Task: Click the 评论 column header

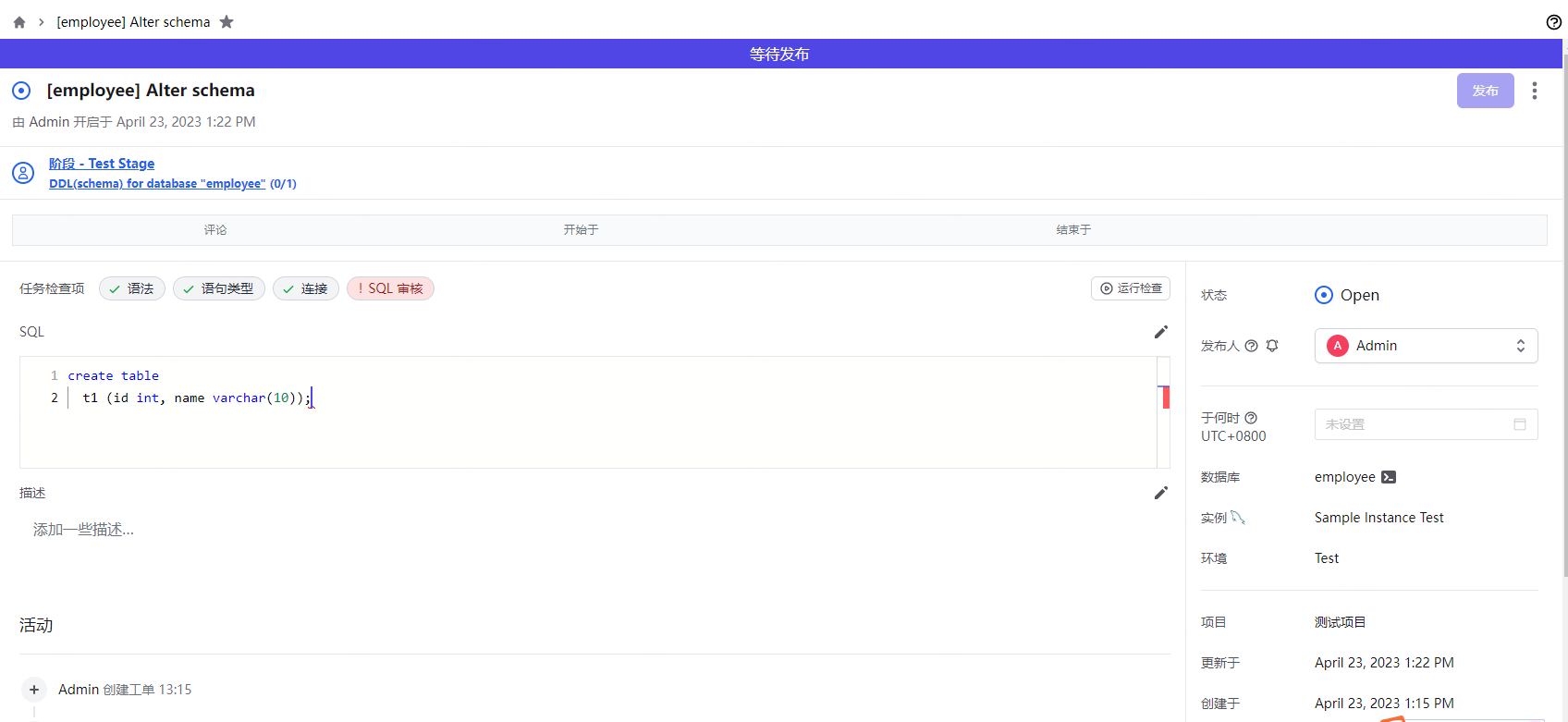Action: (x=215, y=230)
